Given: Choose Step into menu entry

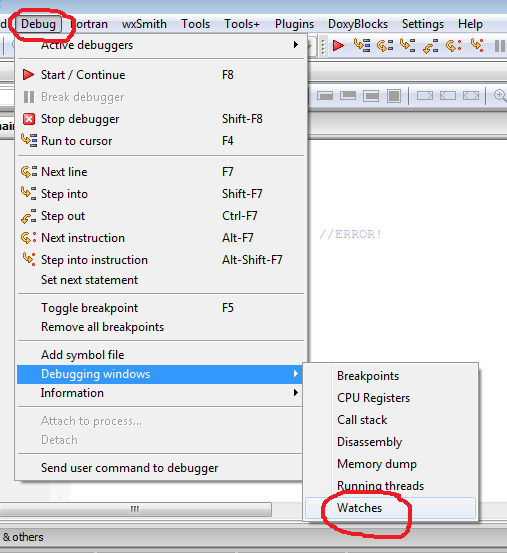Looking at the screenshot, I should (x=161, y=194).
